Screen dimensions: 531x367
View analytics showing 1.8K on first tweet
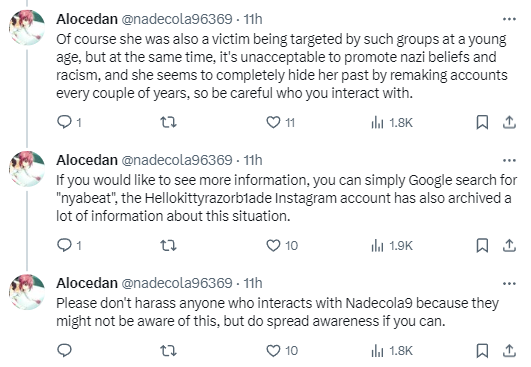click(392, 122)
